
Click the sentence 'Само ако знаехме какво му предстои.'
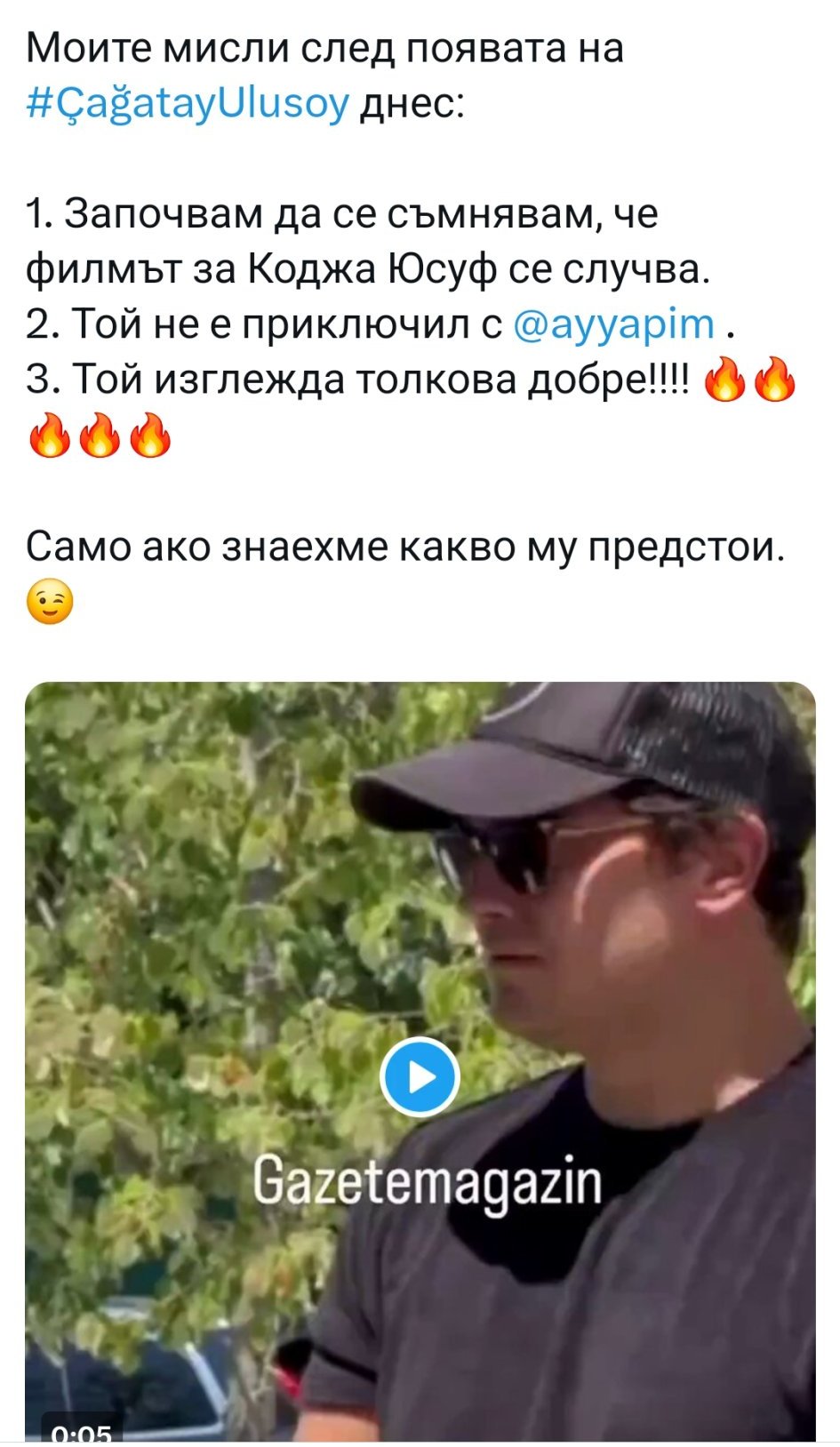coord(405,548)
